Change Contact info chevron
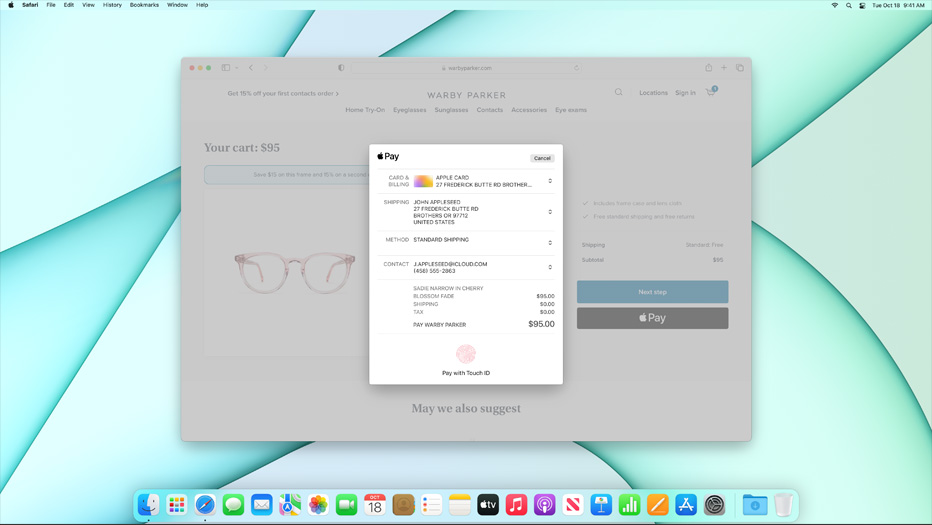The width and height of the screenshot is (932, 525). pos(550,267)
